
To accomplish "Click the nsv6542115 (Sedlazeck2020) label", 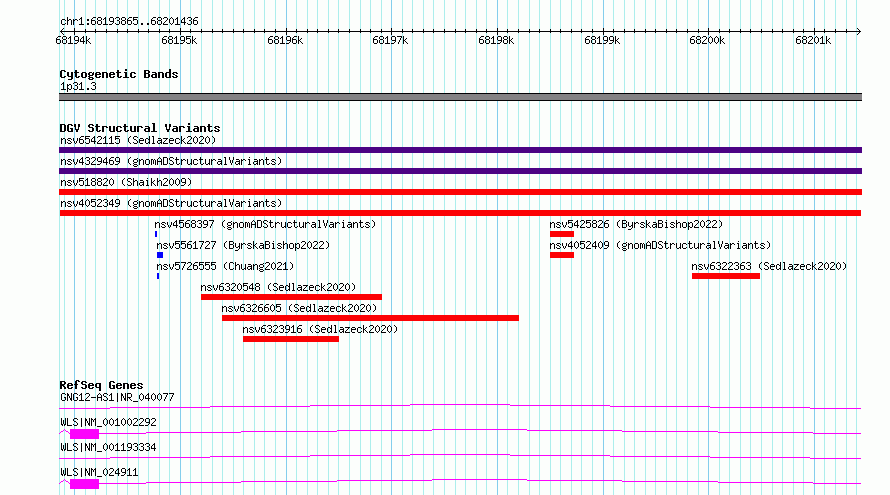I will click(138, 140).
